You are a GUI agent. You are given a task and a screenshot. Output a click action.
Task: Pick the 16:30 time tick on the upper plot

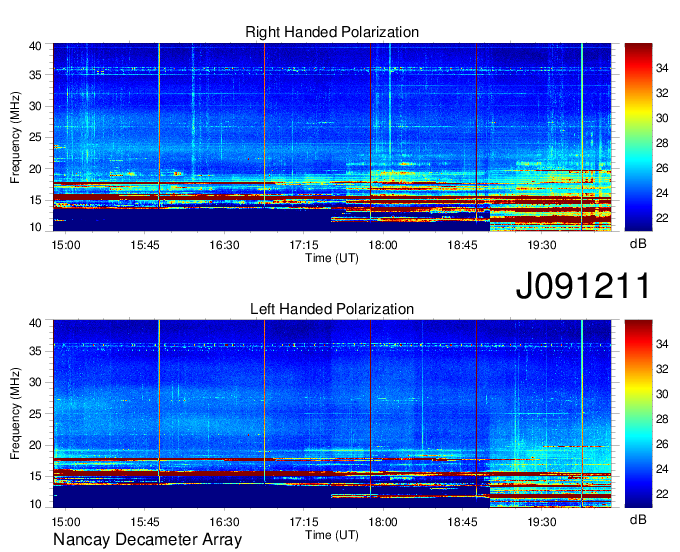click(224, 245)
